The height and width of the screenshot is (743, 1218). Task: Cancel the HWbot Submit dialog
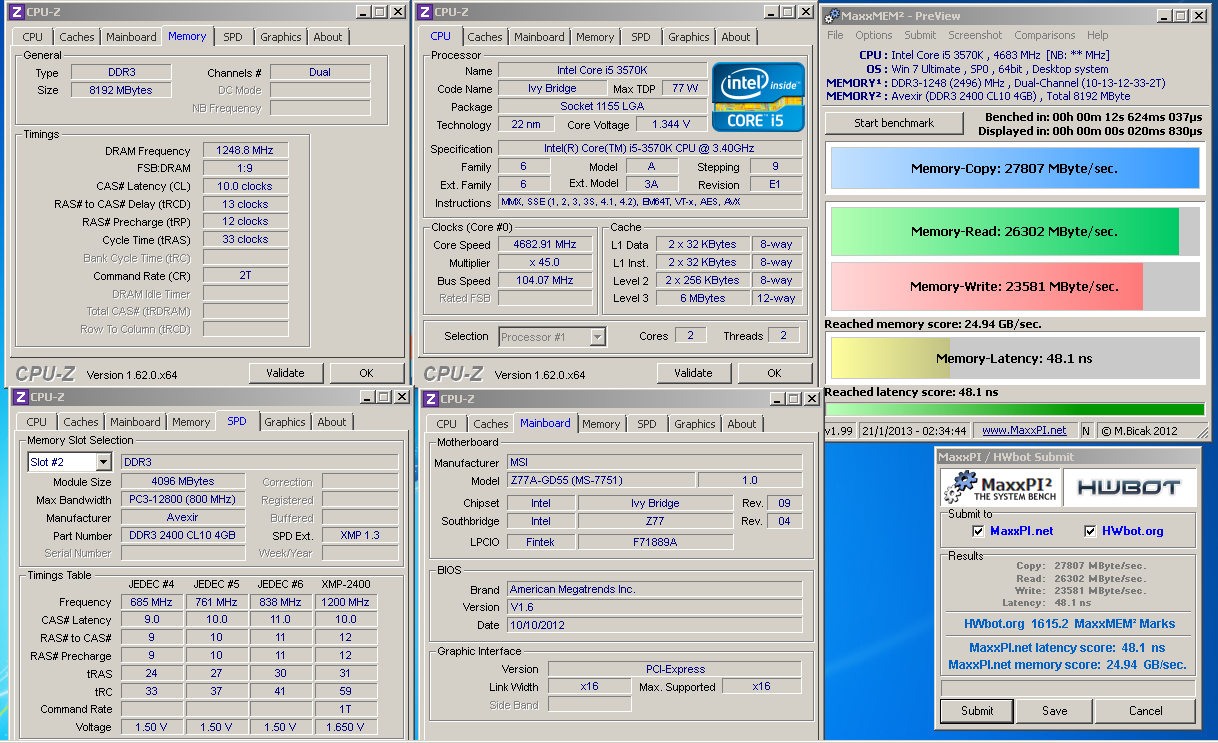[1146, 711]
